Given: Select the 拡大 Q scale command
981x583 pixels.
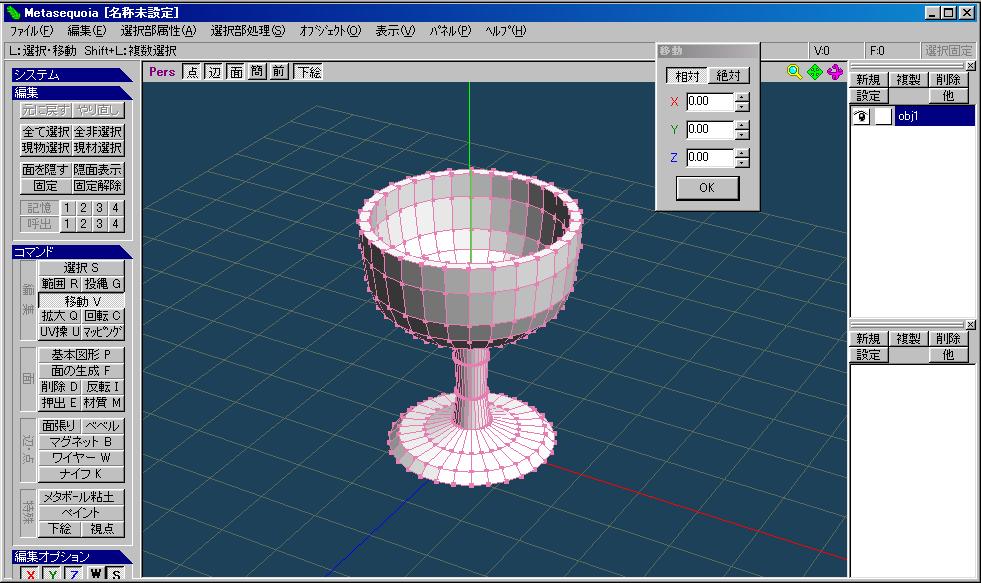Looking at the screenshot, I should 59,316.
